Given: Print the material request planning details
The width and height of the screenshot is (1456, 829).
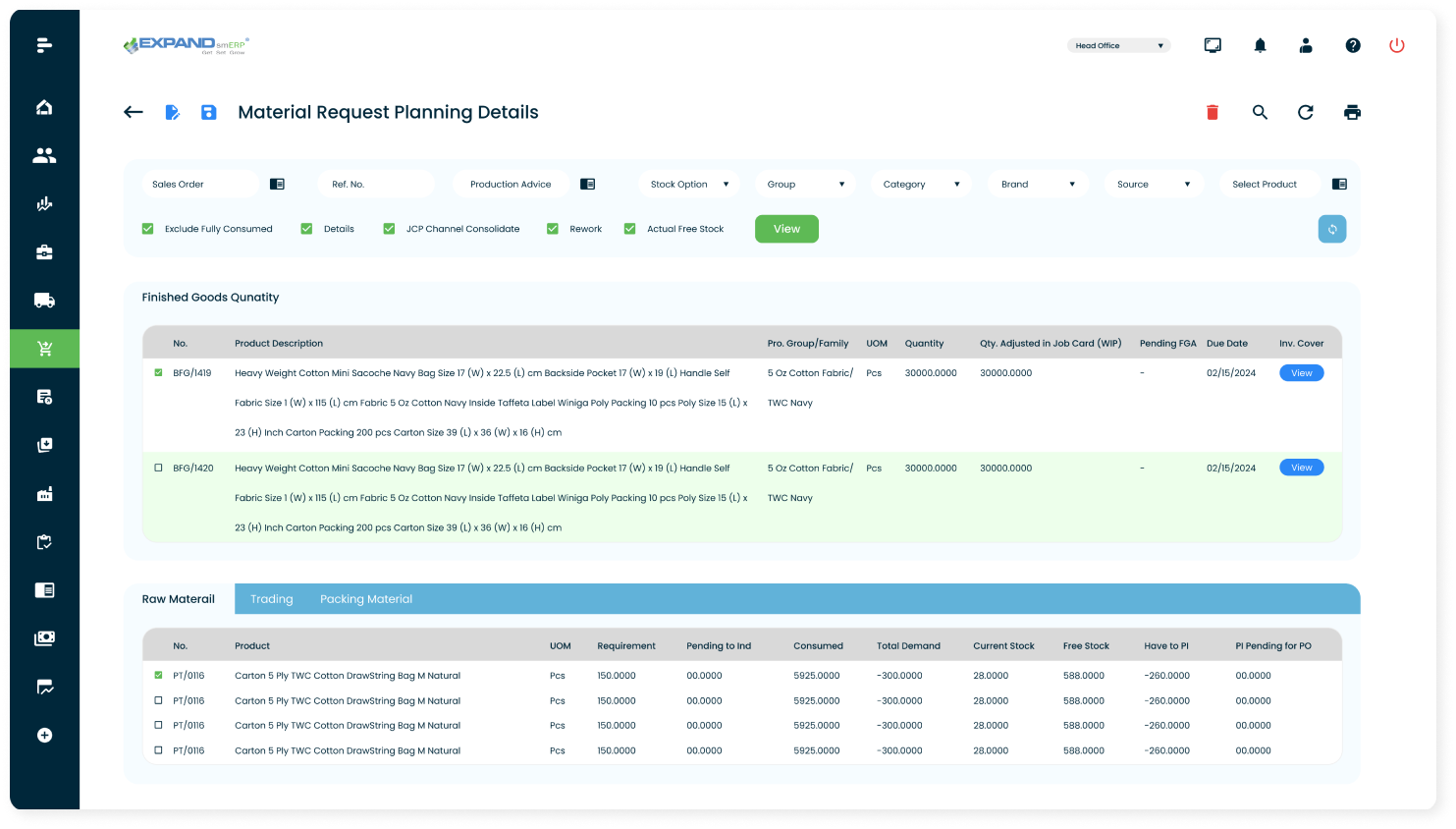Looking at the screenshot, I should click(1352, 113).
